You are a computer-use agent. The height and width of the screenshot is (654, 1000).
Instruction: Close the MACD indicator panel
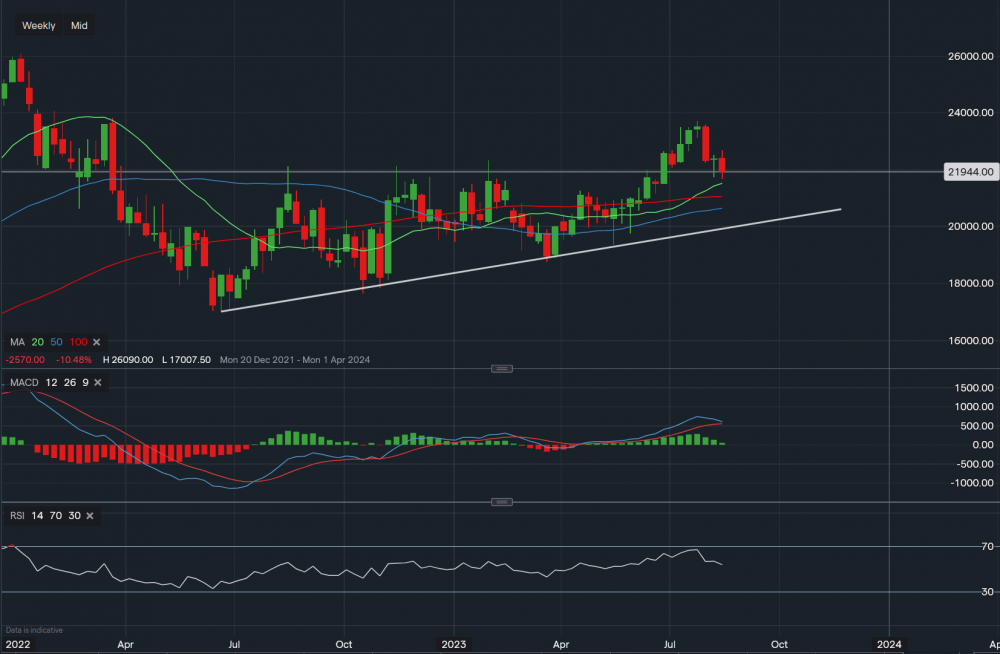tap(100, 383)
